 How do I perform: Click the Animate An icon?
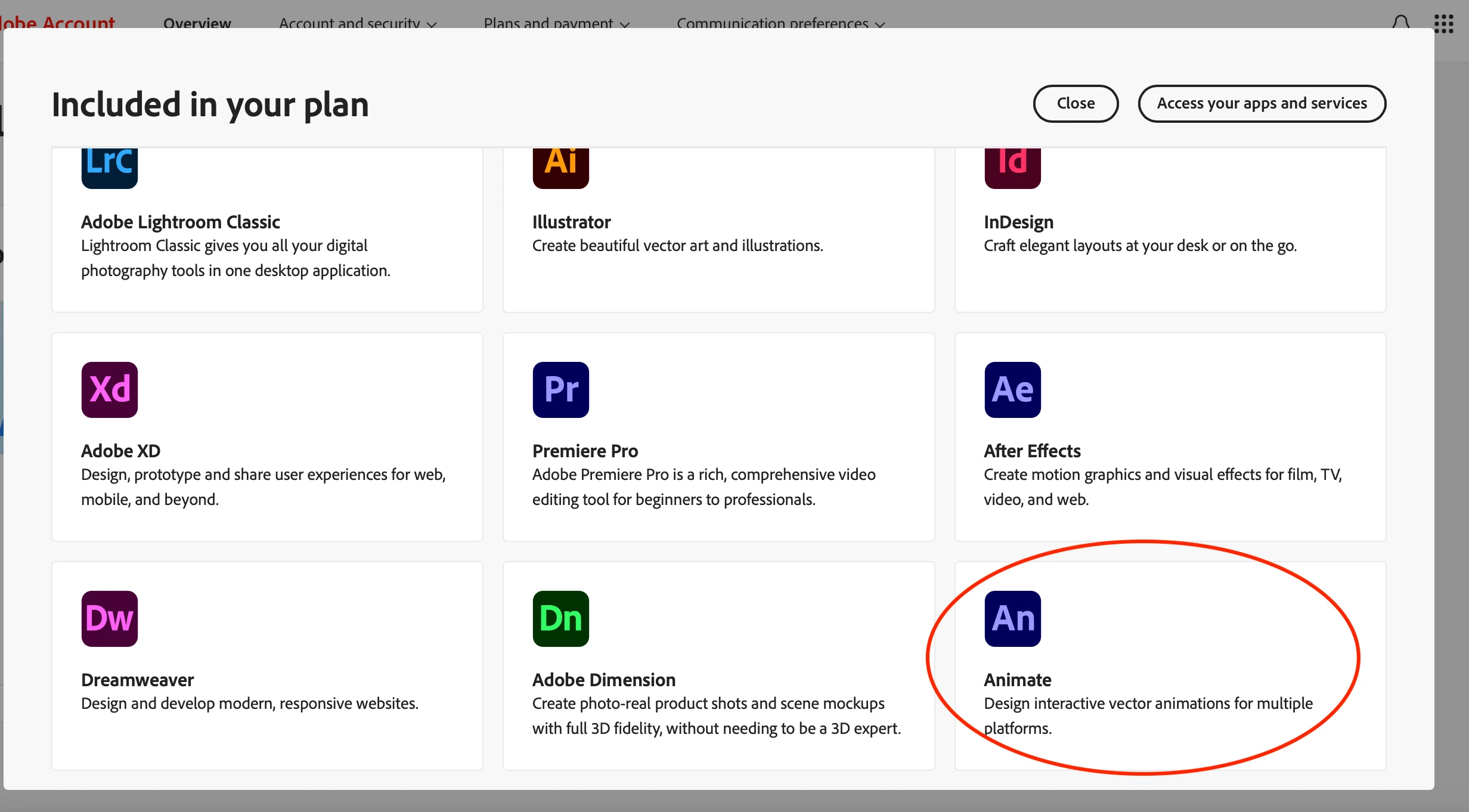click(x=1012, y=619)
